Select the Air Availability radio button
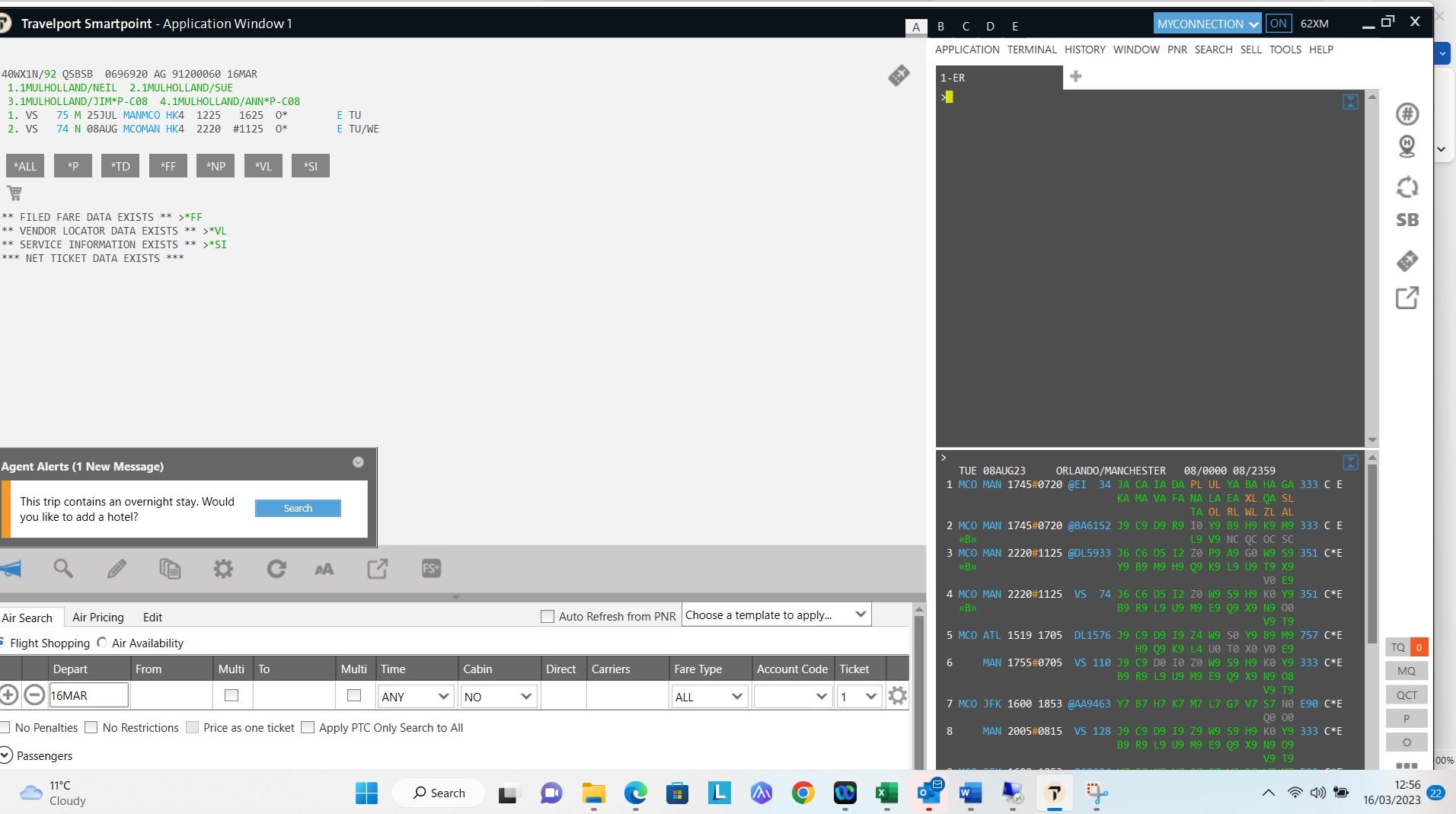1456x814 pixels. [x=102, y=643]
